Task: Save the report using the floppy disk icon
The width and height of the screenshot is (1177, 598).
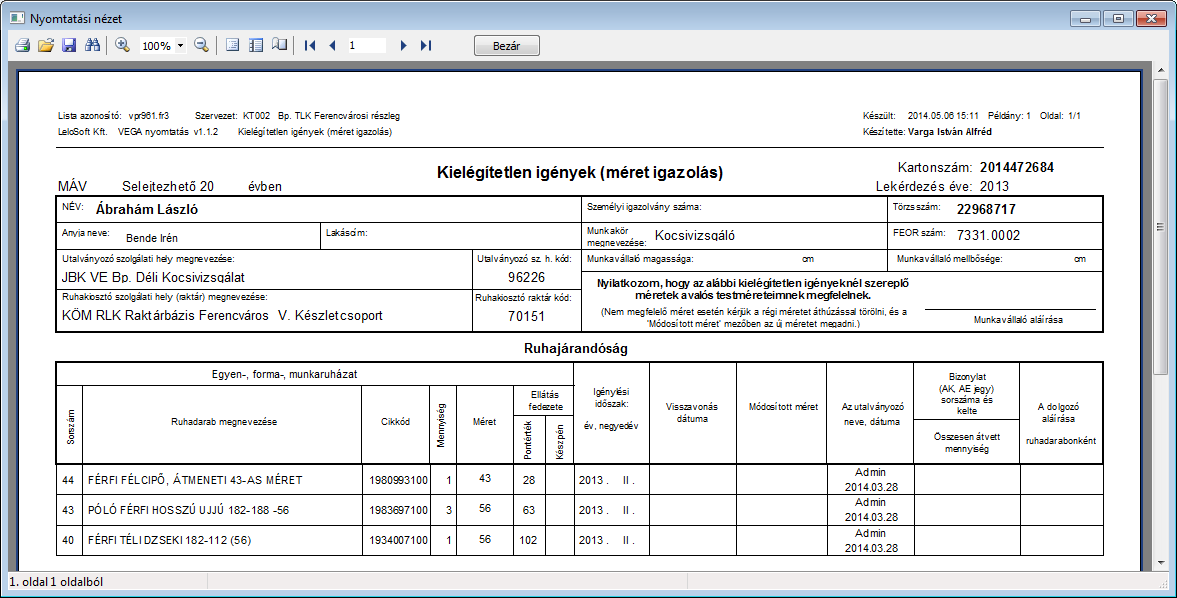Action: (69, 46)
